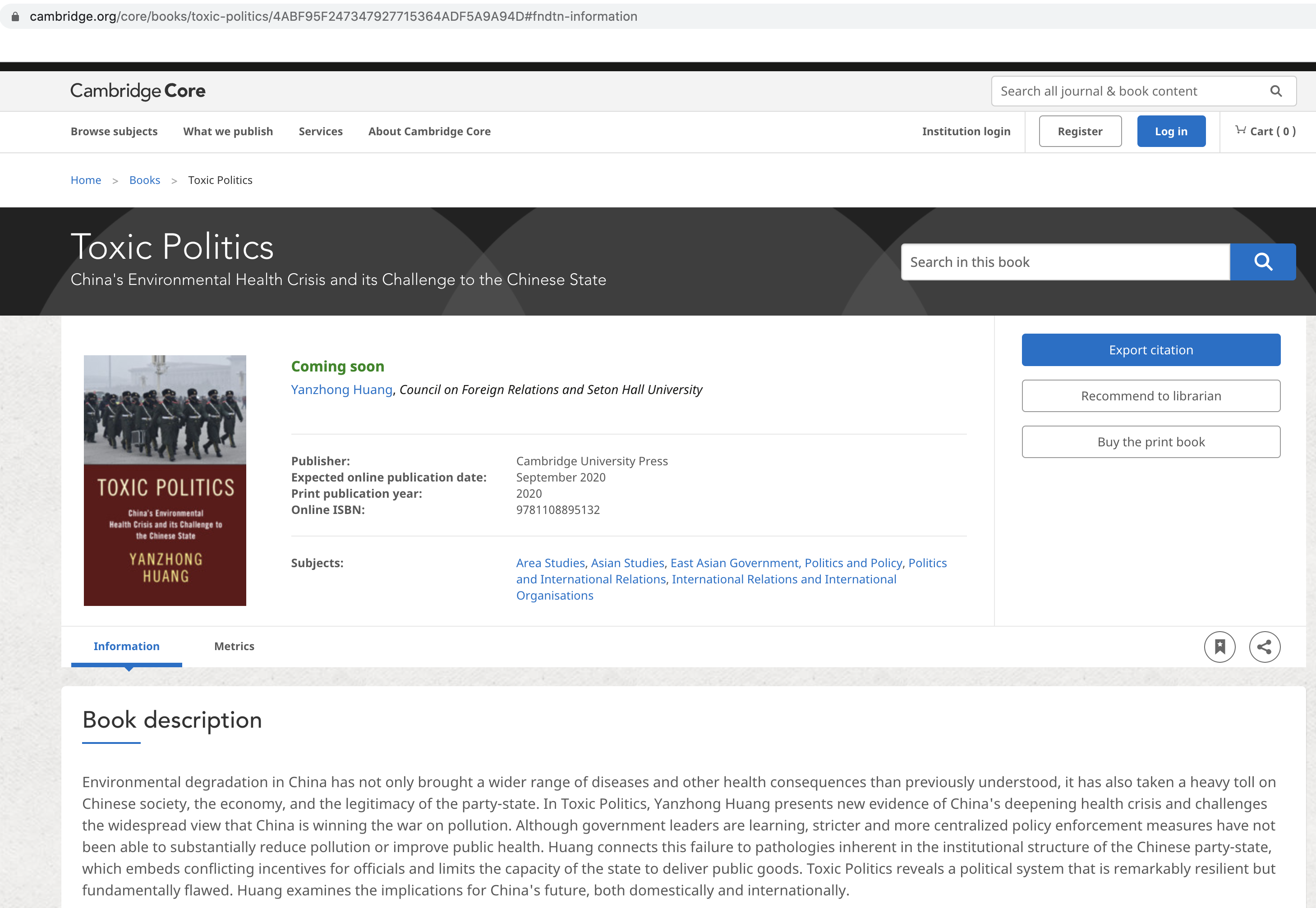Focus the Search in this book field
The height and width of the screenshot is (908, 1316).
1065,261
